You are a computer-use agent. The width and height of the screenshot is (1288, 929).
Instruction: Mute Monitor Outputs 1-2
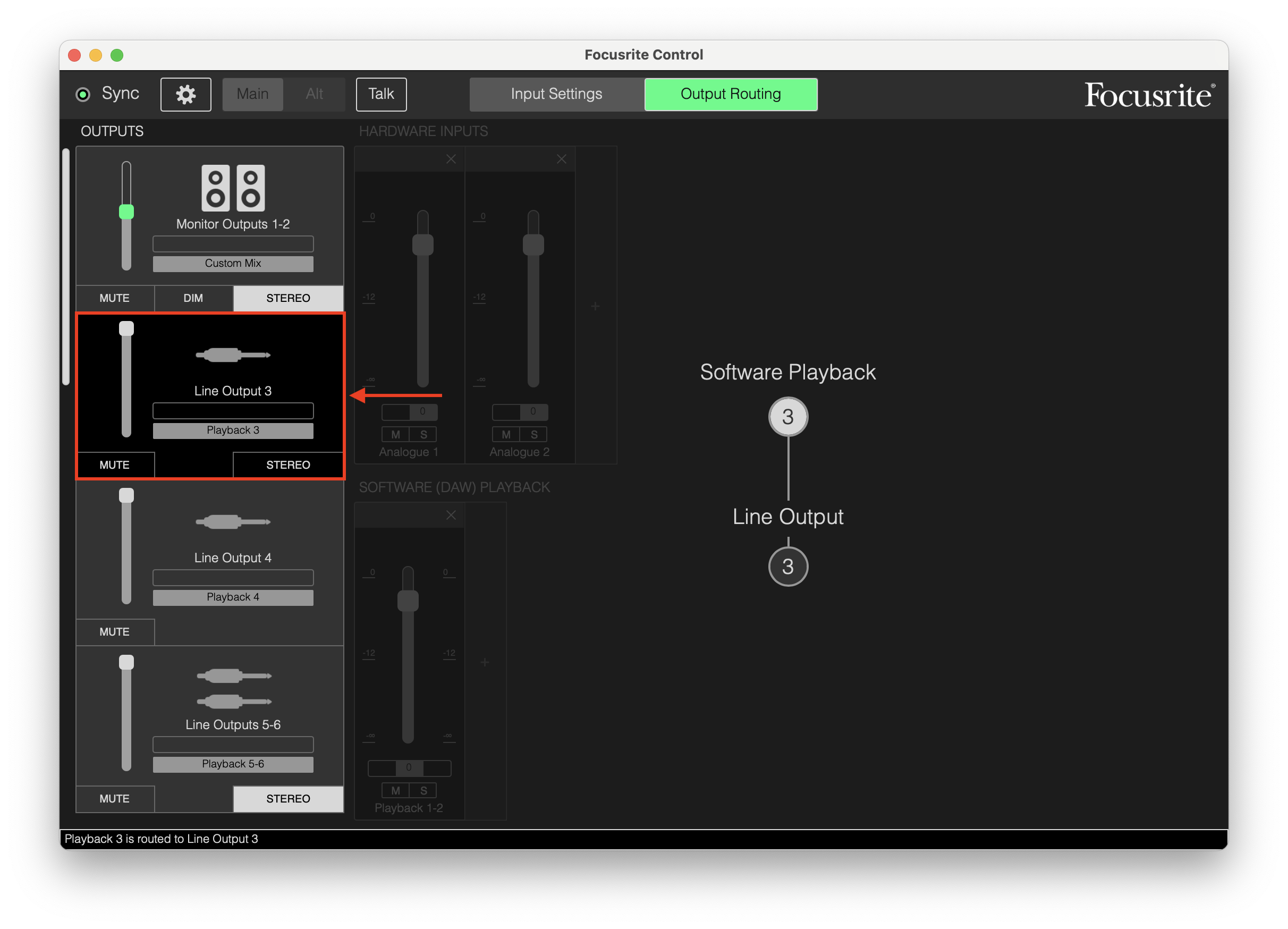point(115,298)
